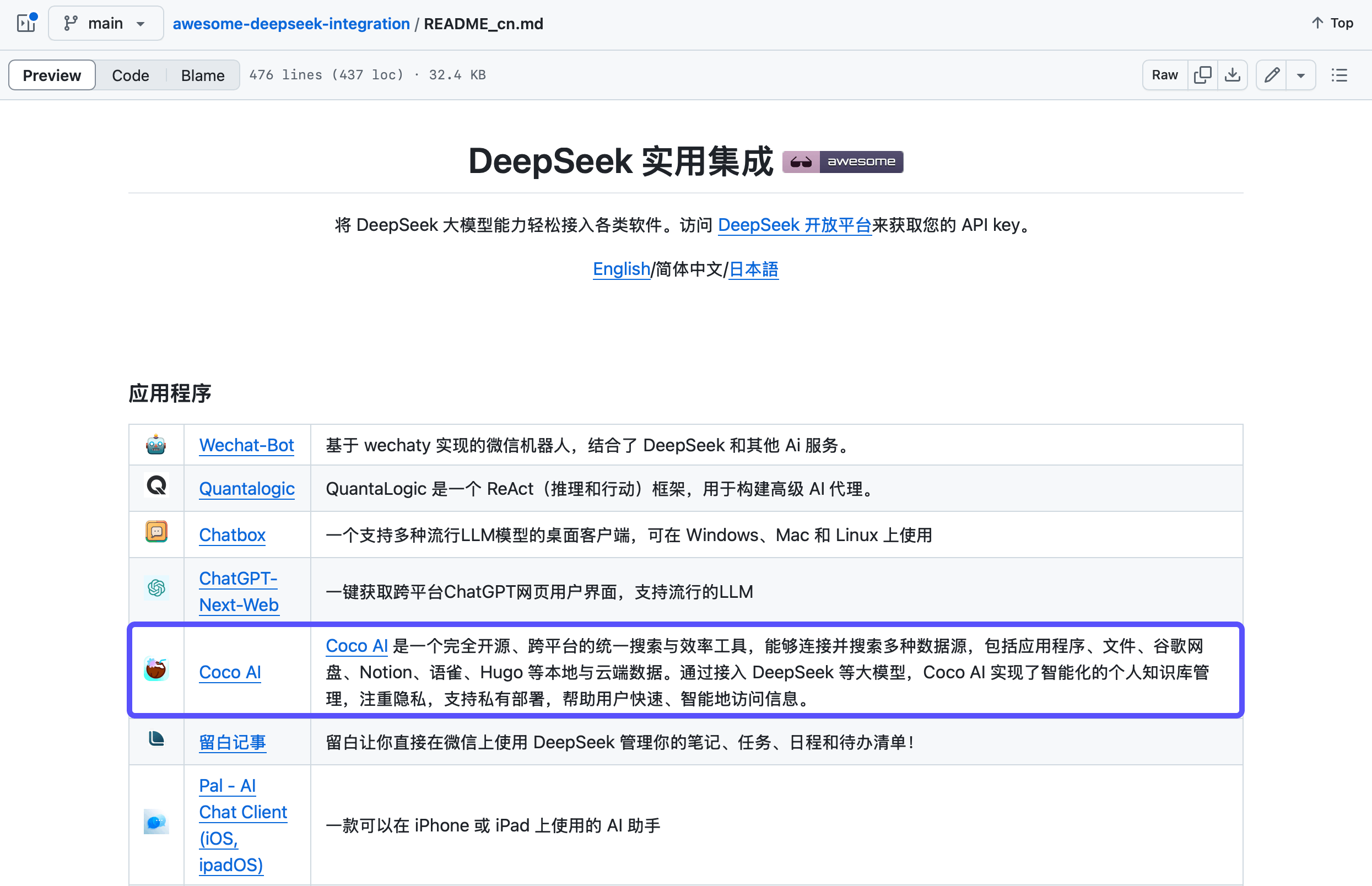Switch to the Code tab
This screenshot has width=1372, height=886.
click(x=130, y=75)
